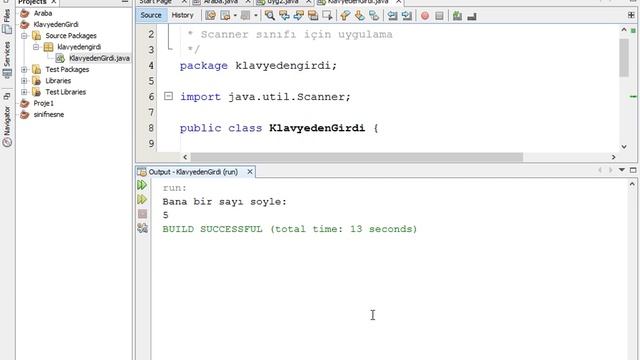Expand the Libraries node
Viewport: 640px width, 360px height.
click(24, 80)
